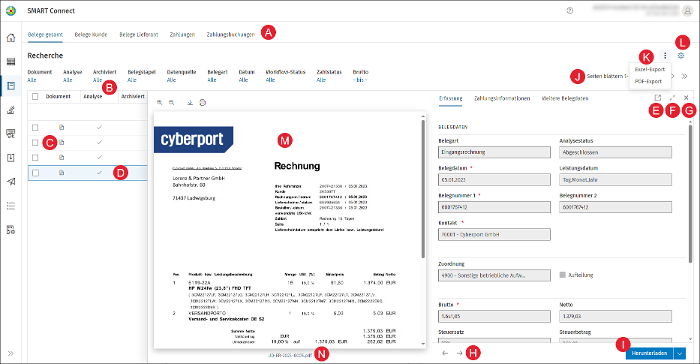700x364 pixels.
Task: Click the second sidebar icon below Home
Action: (x=11, y=62)
